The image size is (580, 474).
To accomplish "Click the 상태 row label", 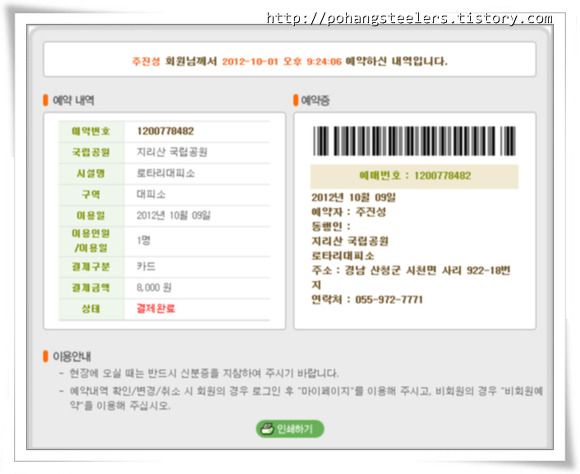I will pyautogui.click(x=91, y=309).
